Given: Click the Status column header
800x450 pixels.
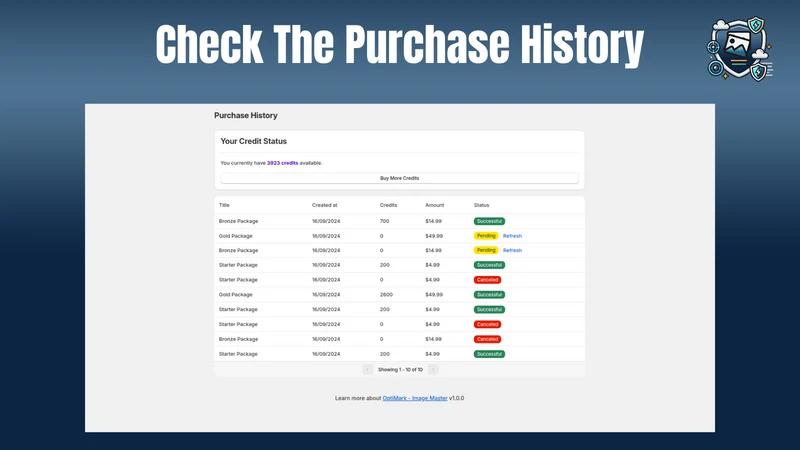Looking at the screenshot, I should [481, 205].
